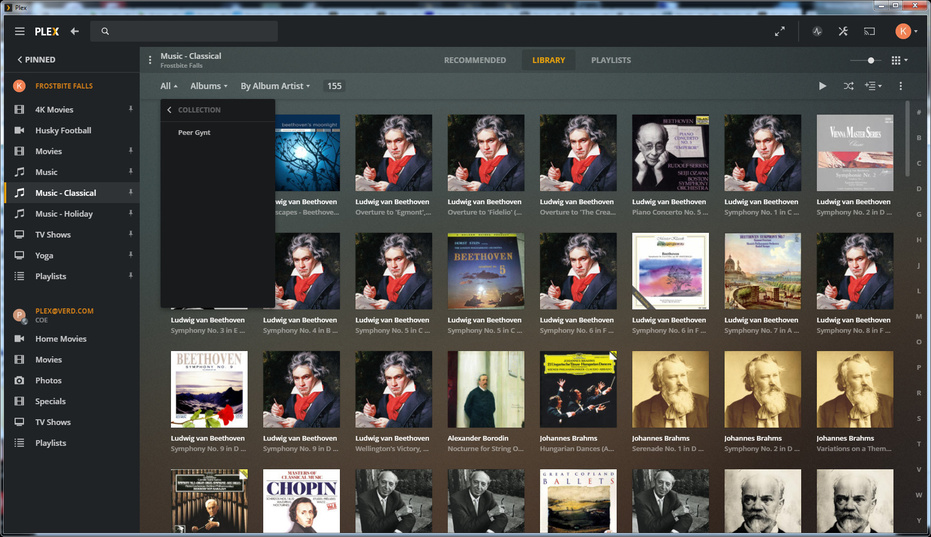Image resolution: width=931 pixels, height=537 pixels.
Task: Jump to letter B in alphabet index
Action: [x=919, y=138]
